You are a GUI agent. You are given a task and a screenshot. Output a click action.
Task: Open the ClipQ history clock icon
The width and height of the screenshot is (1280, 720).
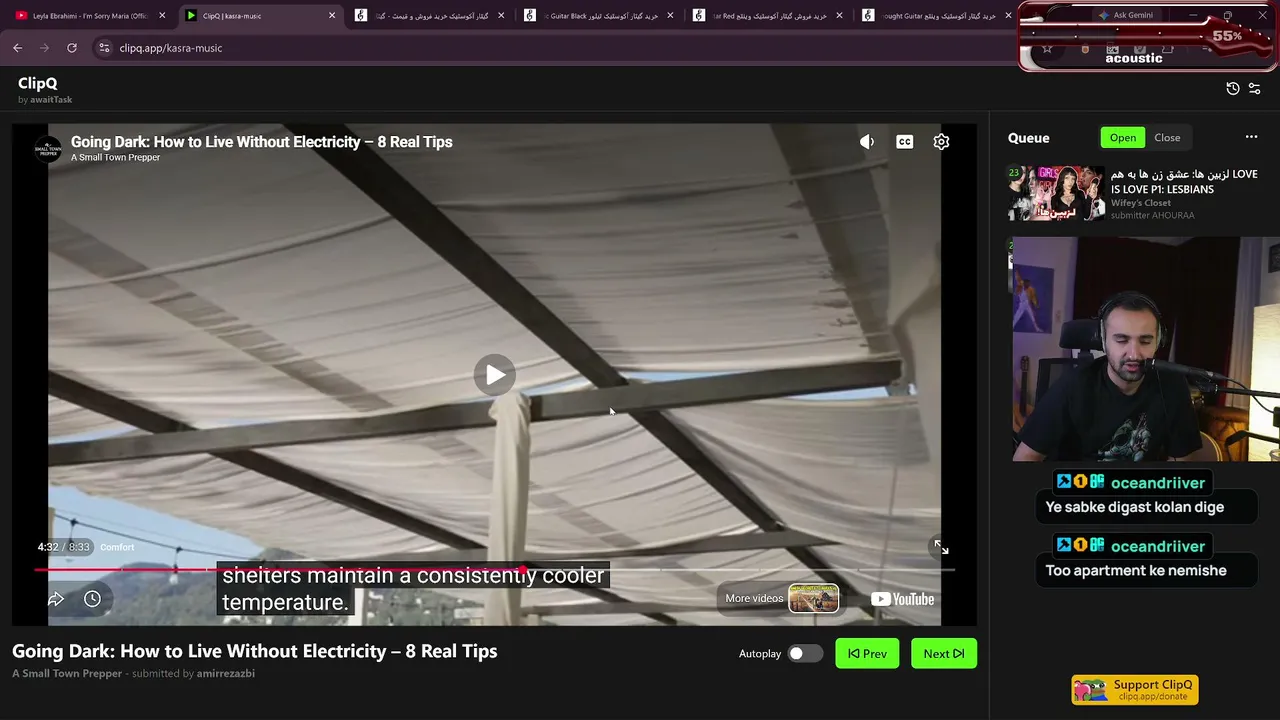point(1233,88)
